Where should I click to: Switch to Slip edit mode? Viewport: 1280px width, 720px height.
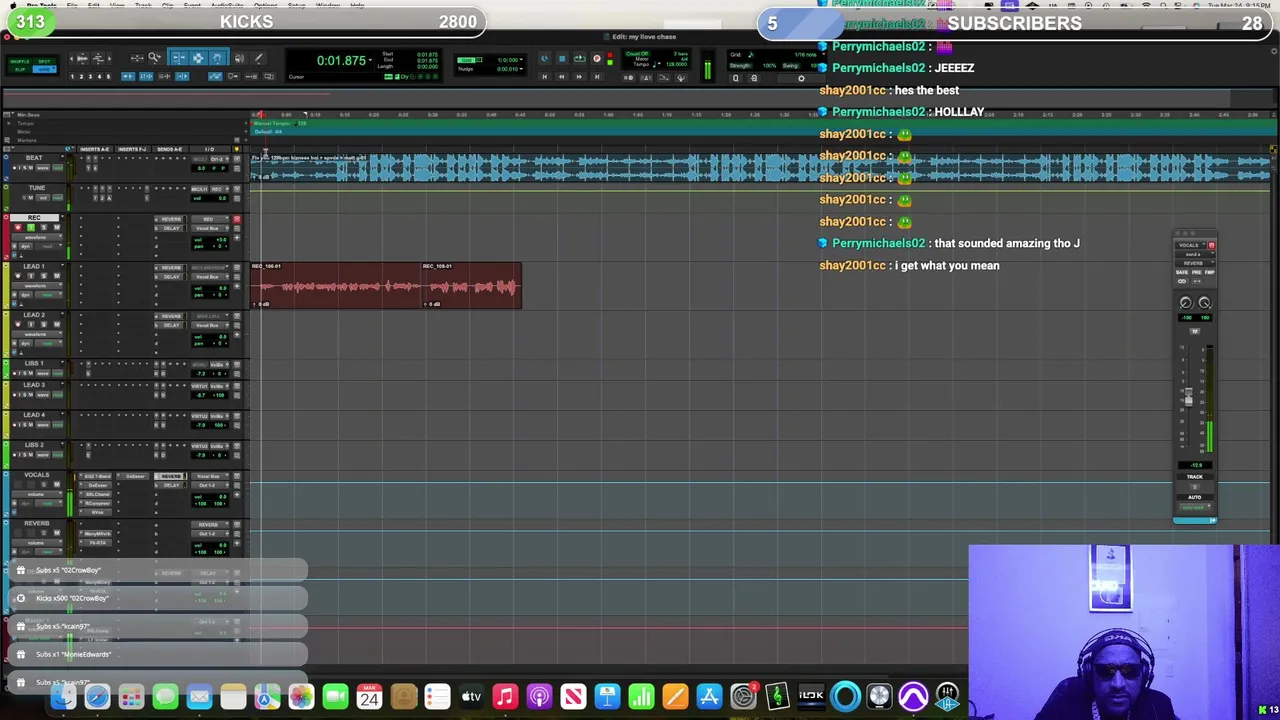click(x=20, y=70)
